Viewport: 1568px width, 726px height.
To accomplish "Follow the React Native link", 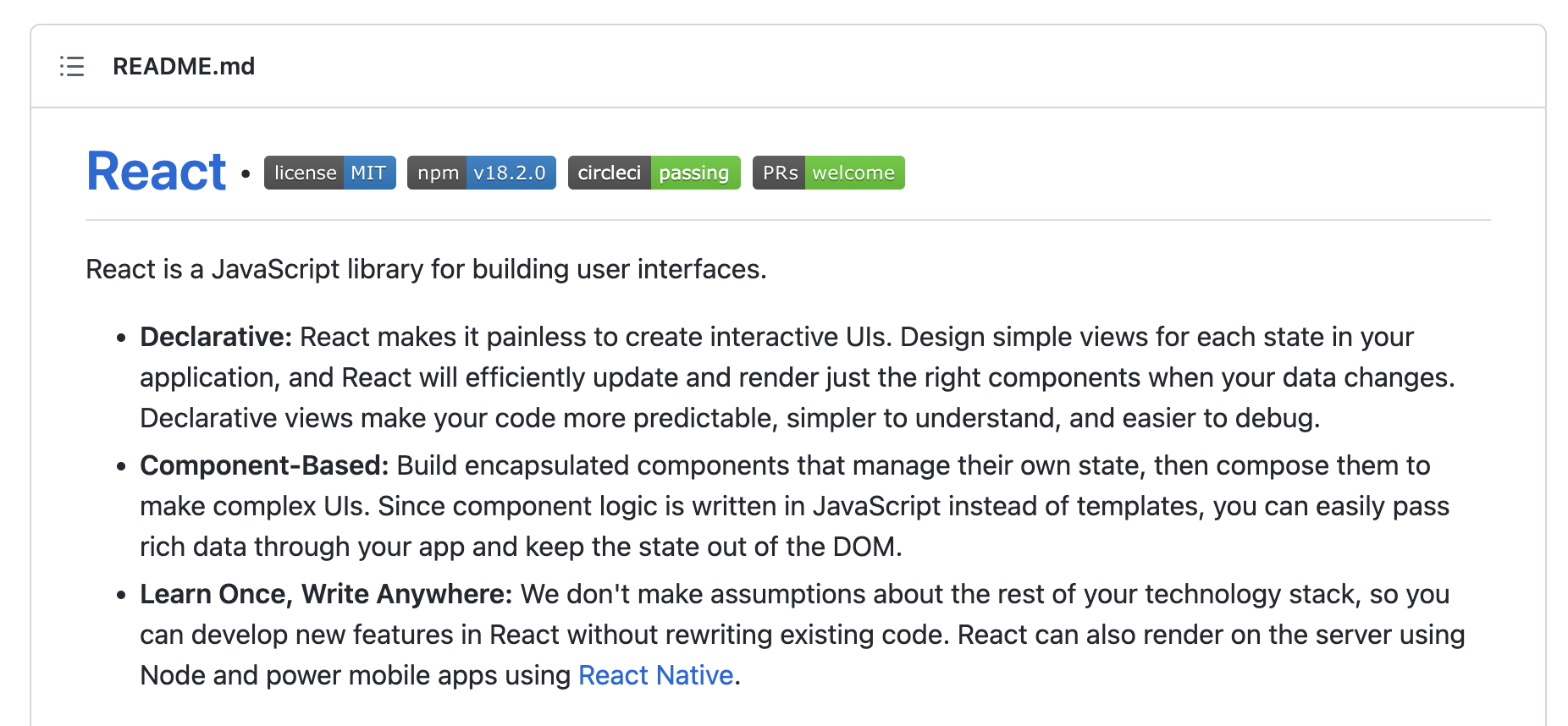I will [655, 675].
